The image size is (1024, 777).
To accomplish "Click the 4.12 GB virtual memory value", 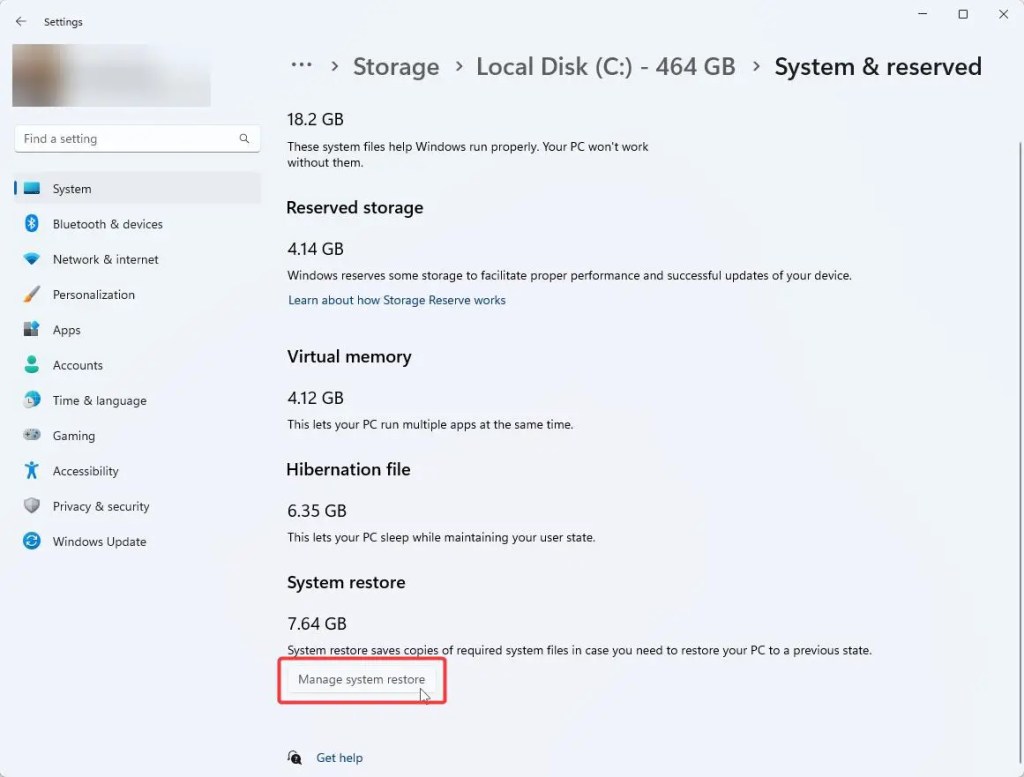I will pos(315,398).
